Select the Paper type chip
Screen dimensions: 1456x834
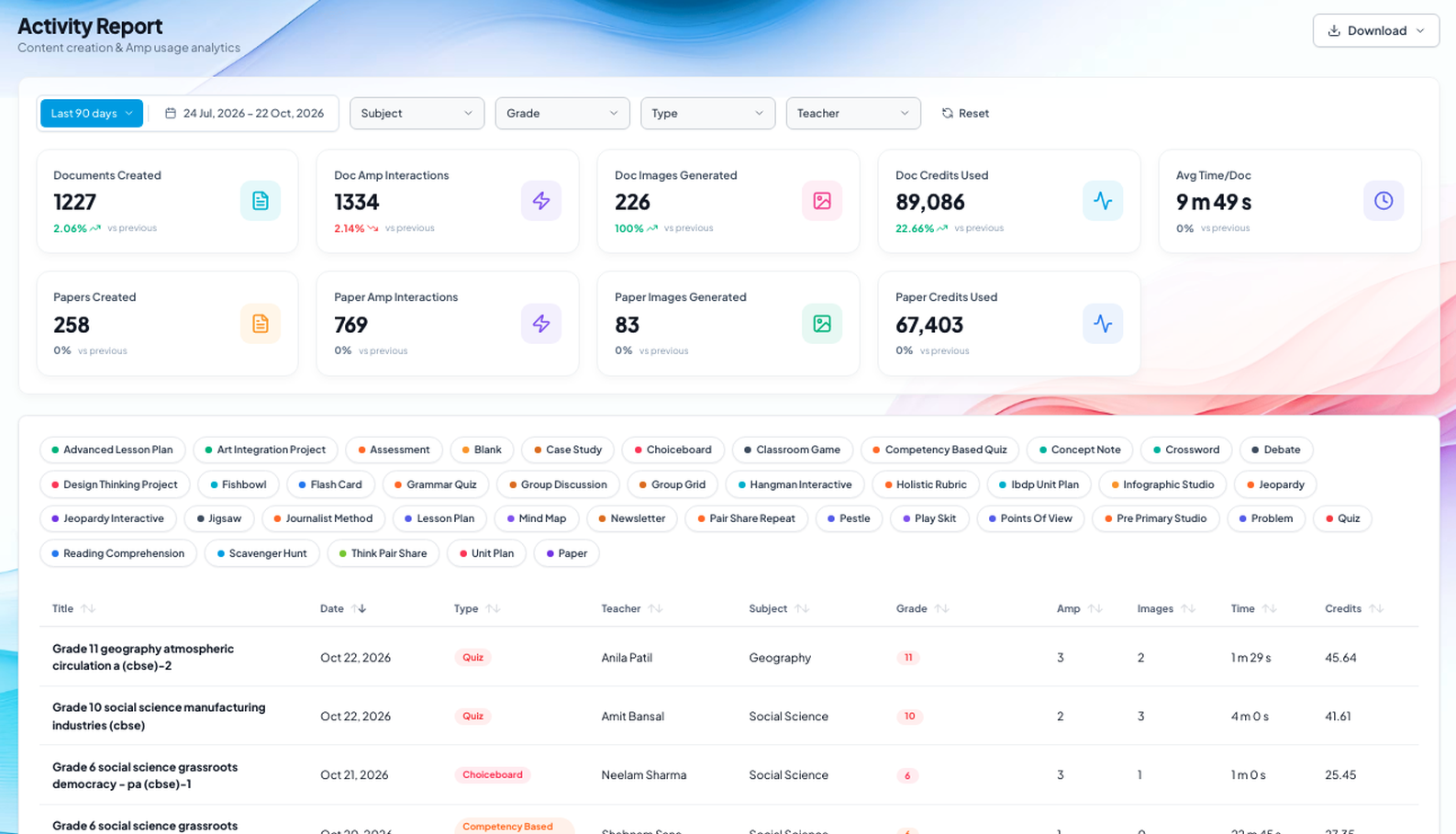click(566, 553)
